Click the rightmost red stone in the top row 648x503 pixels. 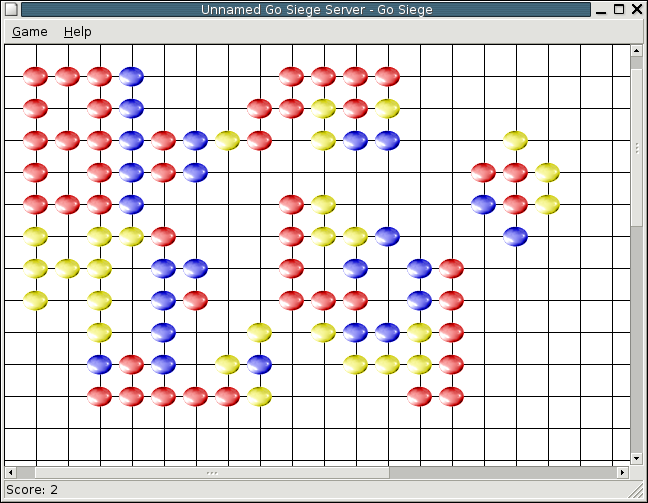click(387, 76)
